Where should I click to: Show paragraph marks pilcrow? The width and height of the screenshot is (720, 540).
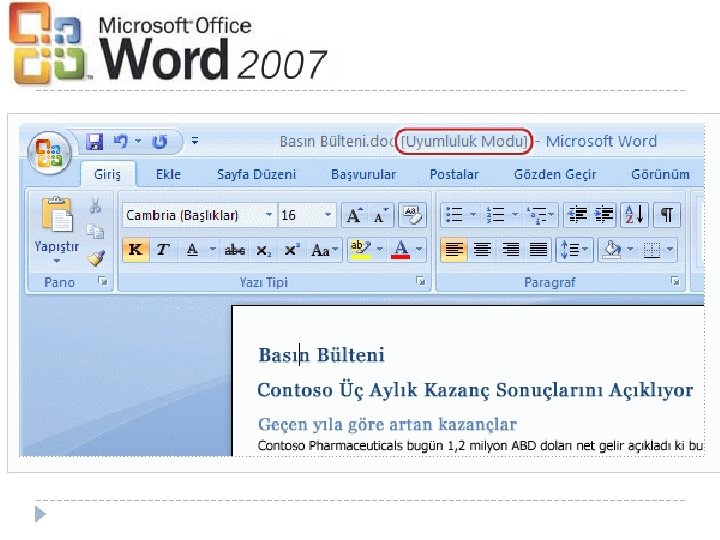point(666,214)
